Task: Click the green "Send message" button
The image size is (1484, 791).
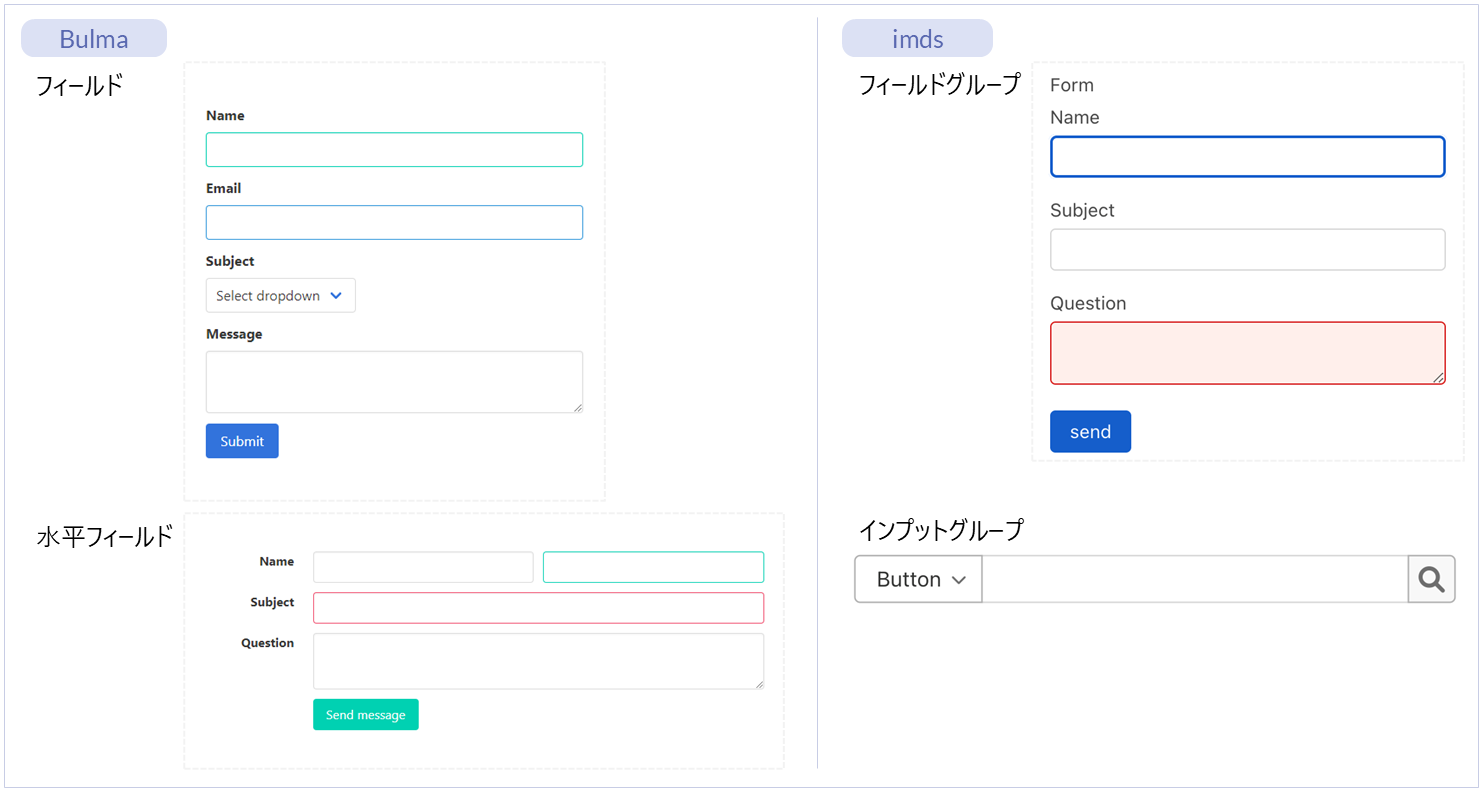Action: [x=365, y=715]
